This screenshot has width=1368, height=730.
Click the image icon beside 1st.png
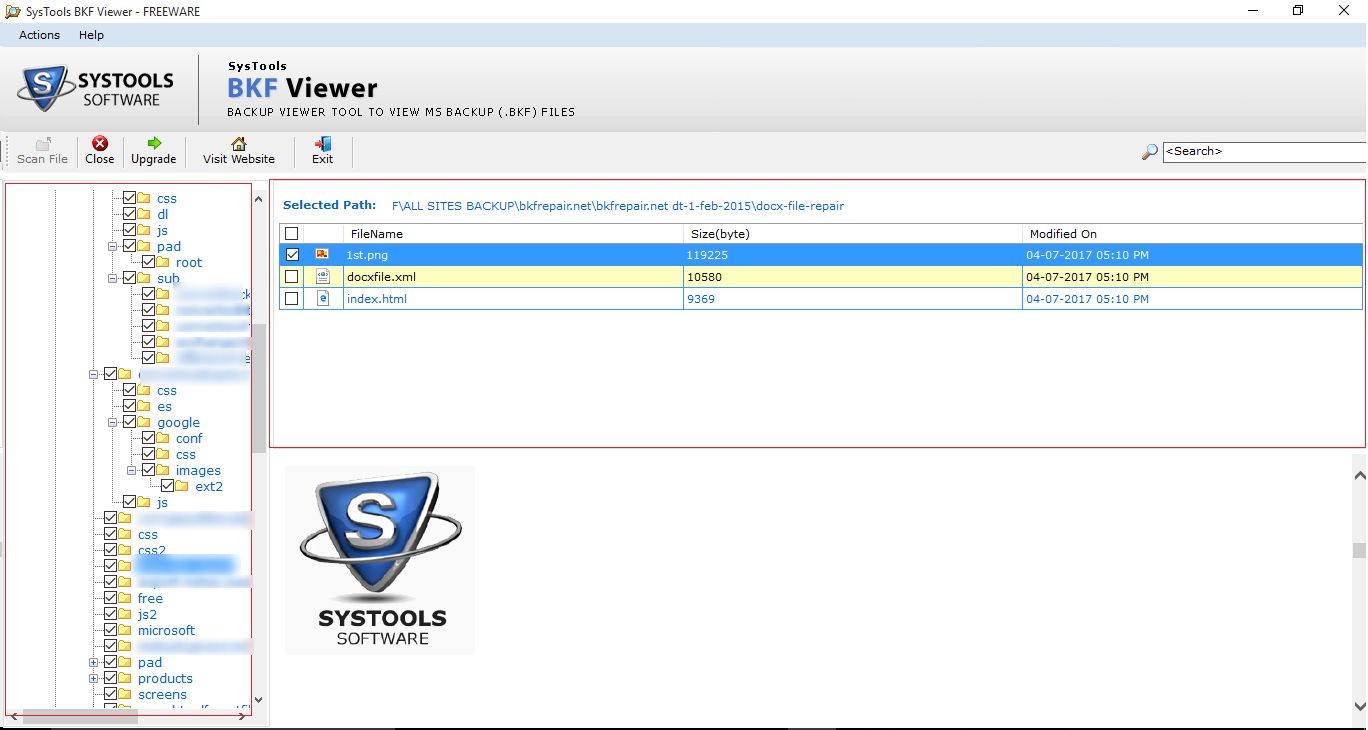tap(322, 254)
